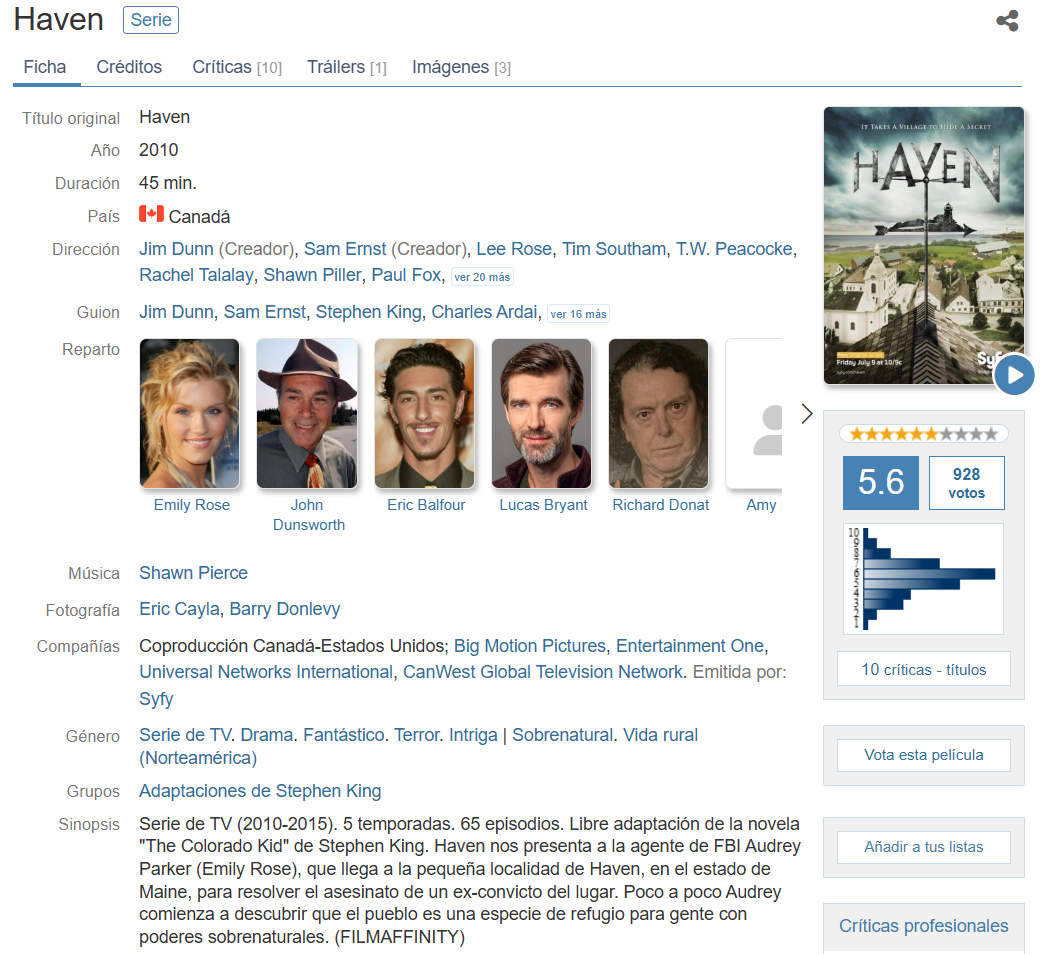
Task: Open Emily Rose's cast photo
Action: pos(190,413)
